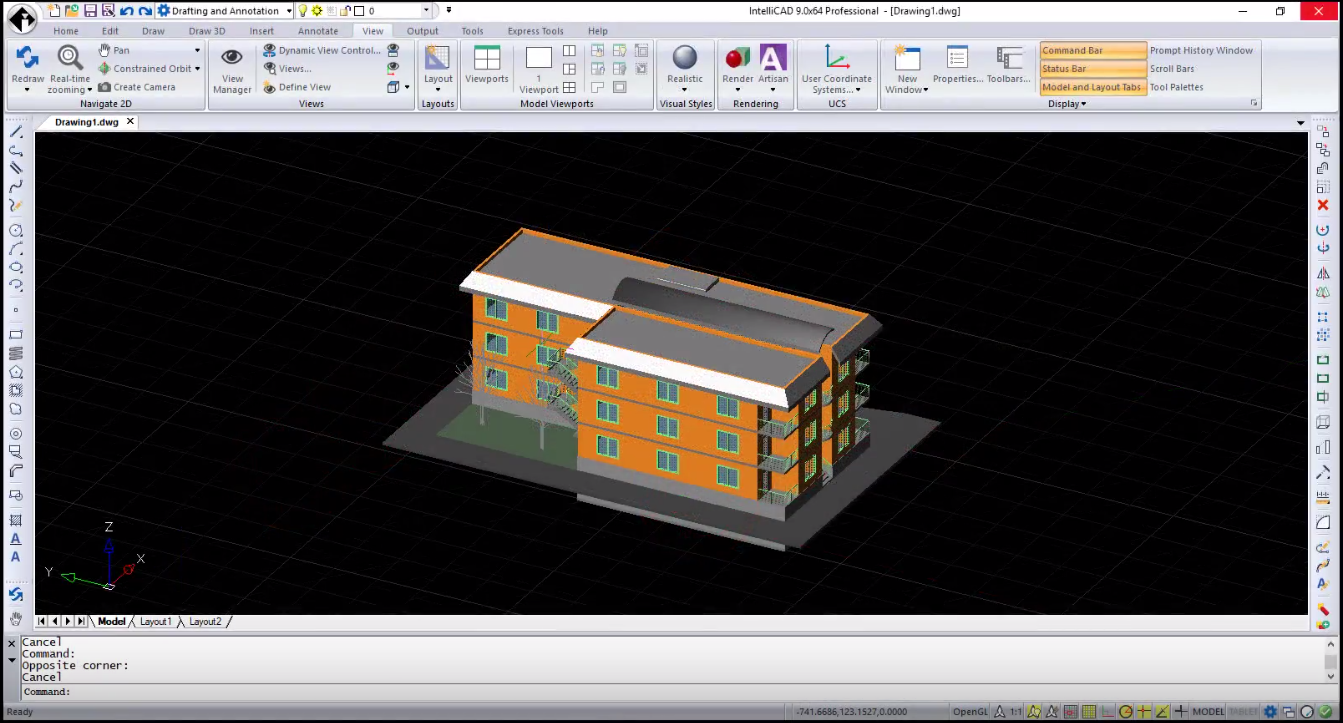Click the Pan icon in Navigate 2D
The width and height of the screenshot is (1343, 723).
(x=103, y=49)
